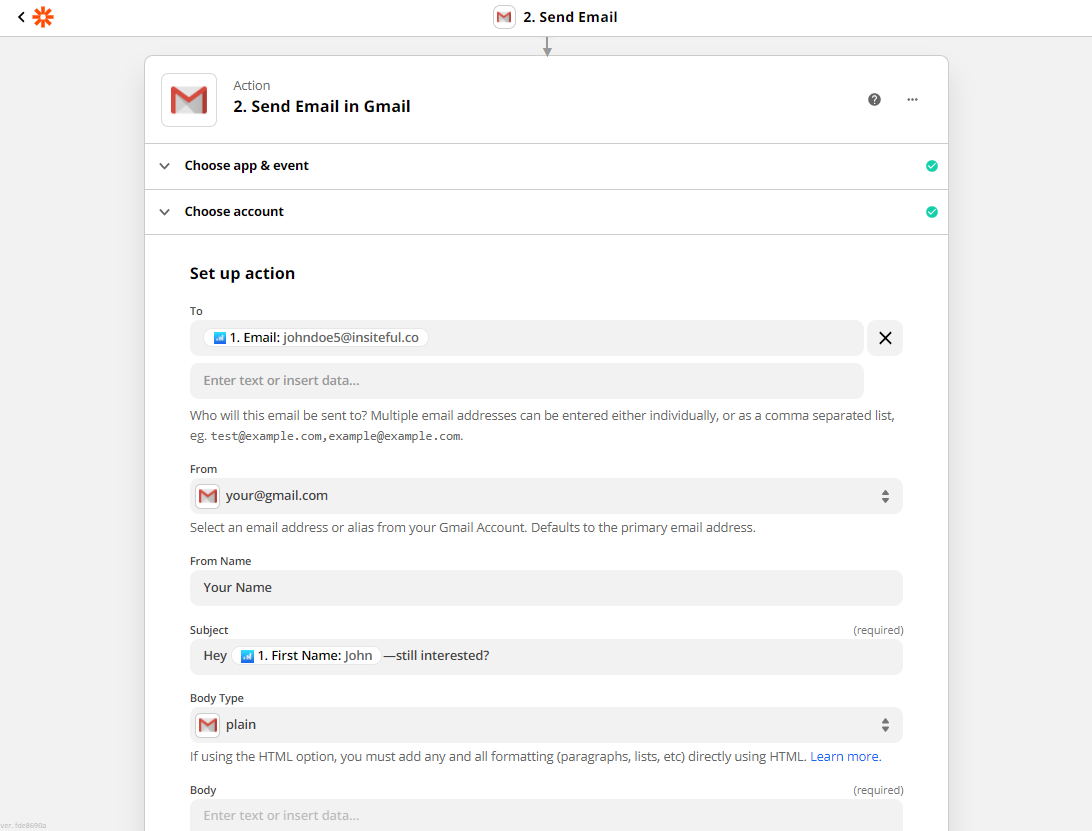Image resolution: width=1092 pixels, height=831 pixels.
Task: Click the Gmail app icon in the action card
Action: [188, 100]
